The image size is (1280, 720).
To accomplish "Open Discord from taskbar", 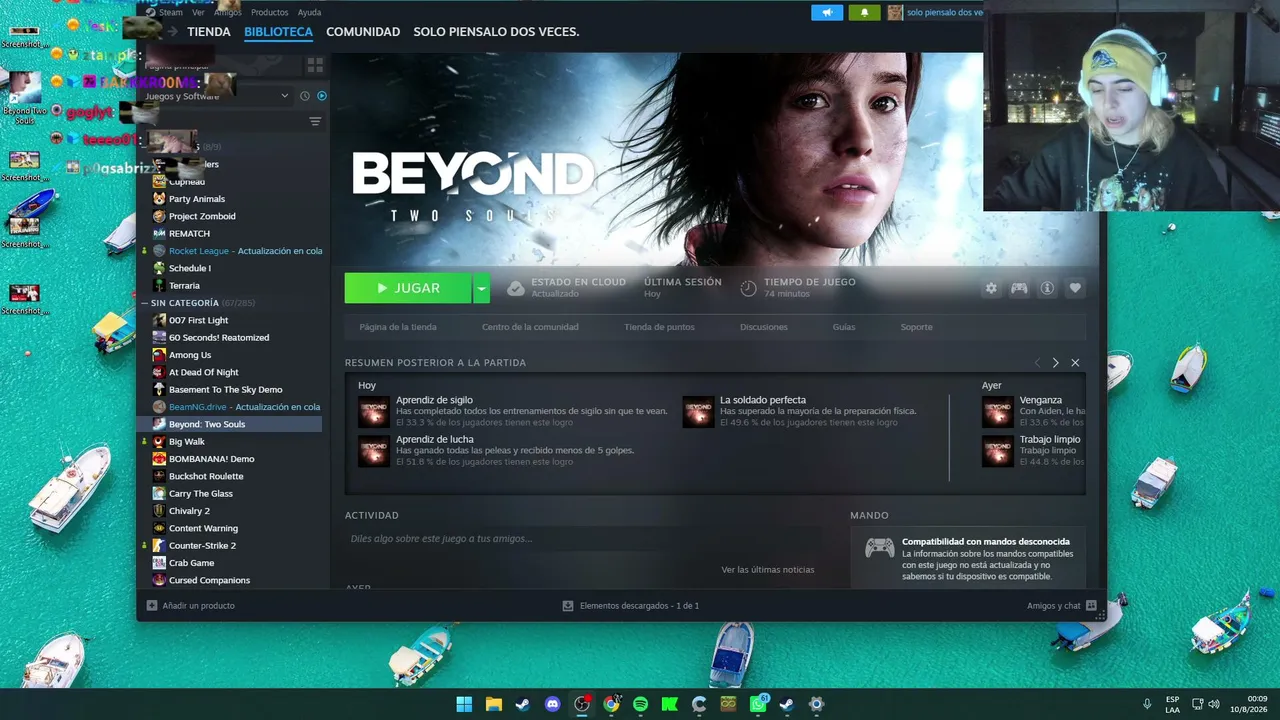I will pyautogui.click(x=553, y=704).
